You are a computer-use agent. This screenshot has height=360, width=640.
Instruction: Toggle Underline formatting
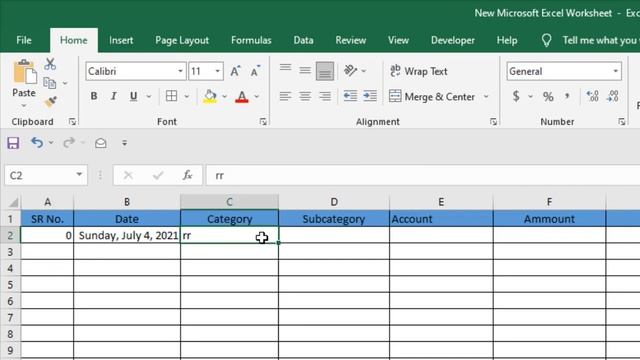point(133,96)
